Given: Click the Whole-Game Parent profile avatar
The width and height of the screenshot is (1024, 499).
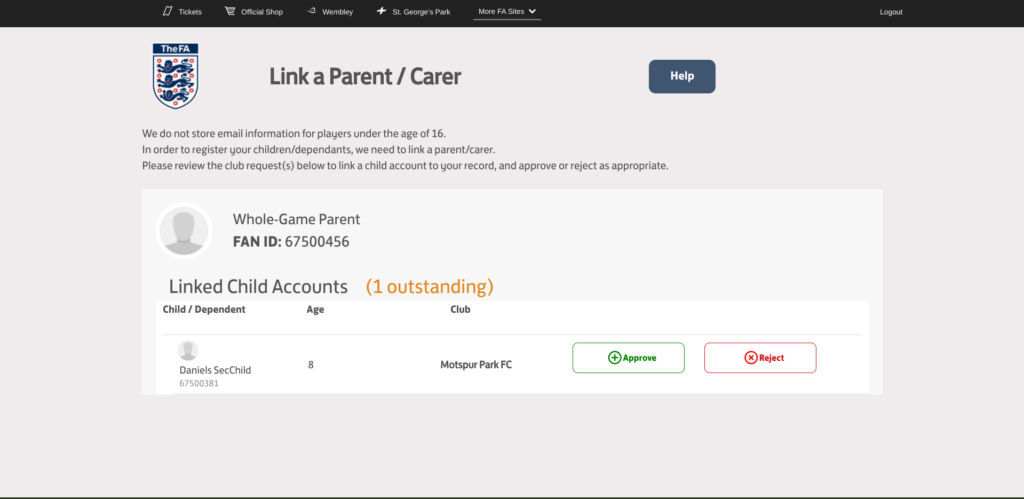Looking at the screenshot, I should [x=185, y=231].
